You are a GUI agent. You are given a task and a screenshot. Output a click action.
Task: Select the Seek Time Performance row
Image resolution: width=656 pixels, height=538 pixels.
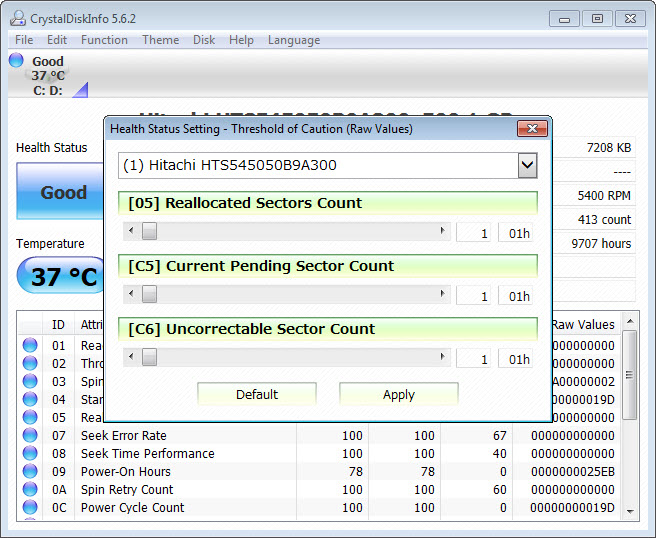coord(320,453)
